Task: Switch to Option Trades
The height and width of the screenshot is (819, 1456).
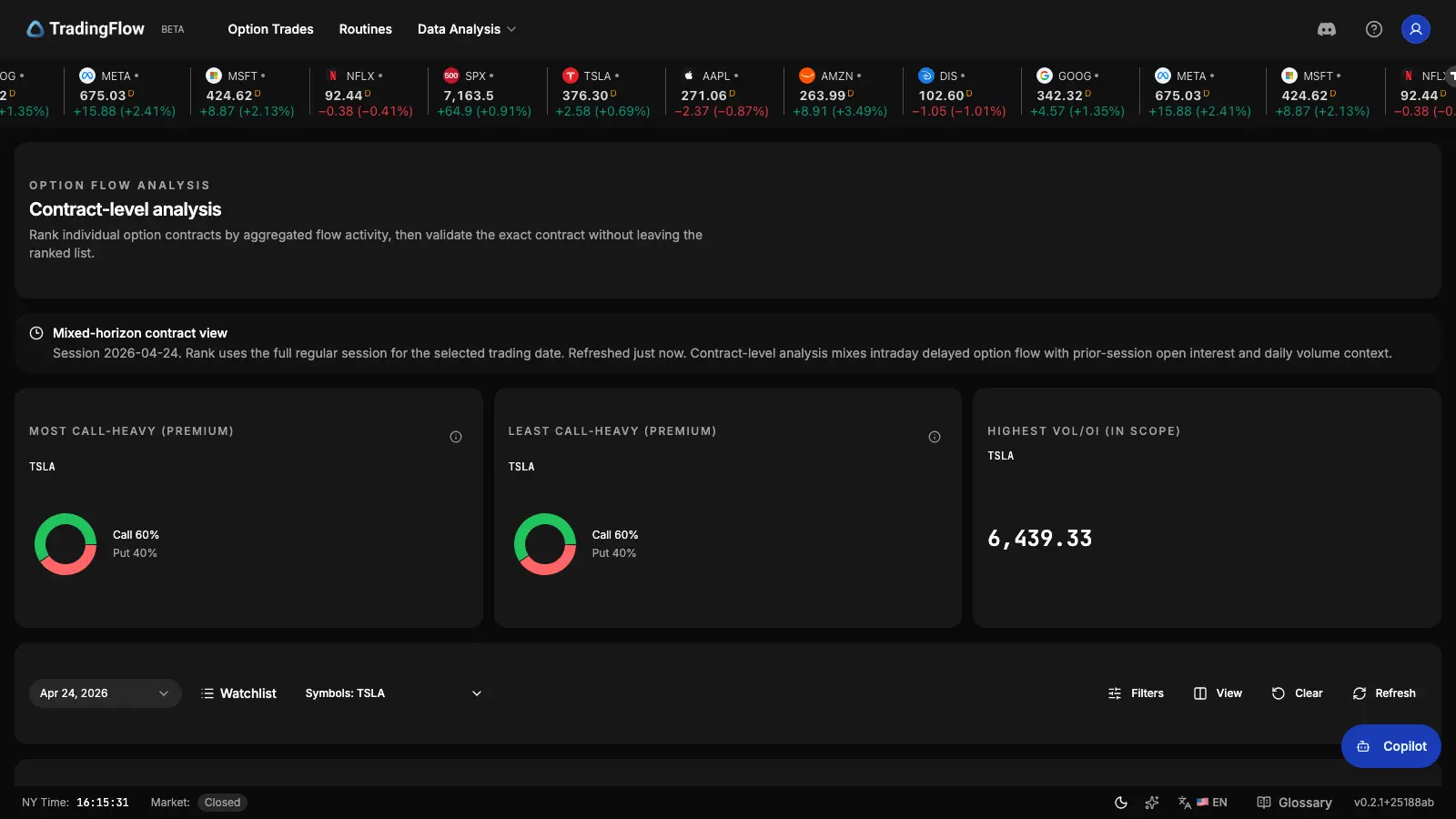Action: pyautogui.click(x=269, y=28)
